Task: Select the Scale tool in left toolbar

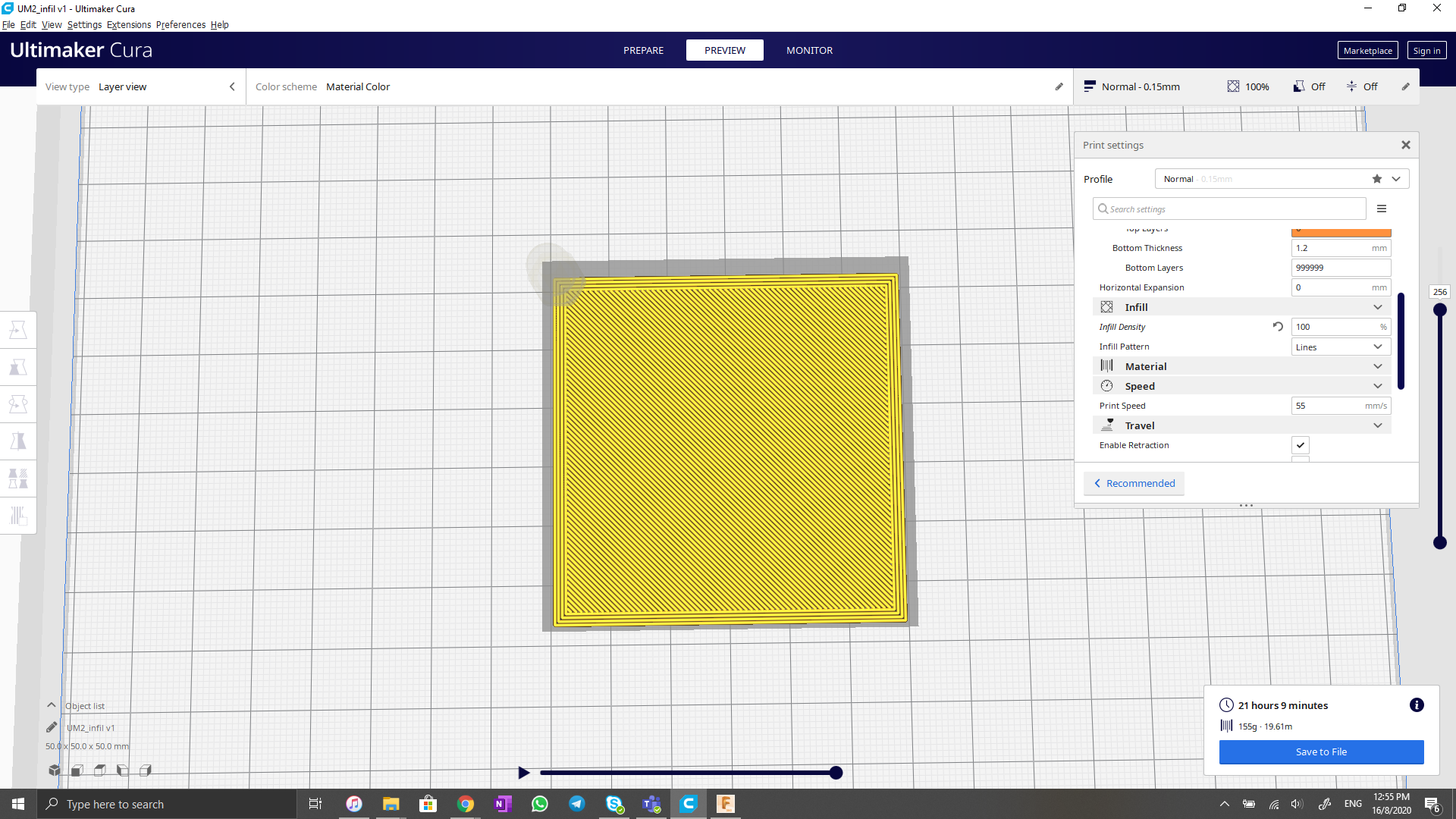Action: pos(18,367)
